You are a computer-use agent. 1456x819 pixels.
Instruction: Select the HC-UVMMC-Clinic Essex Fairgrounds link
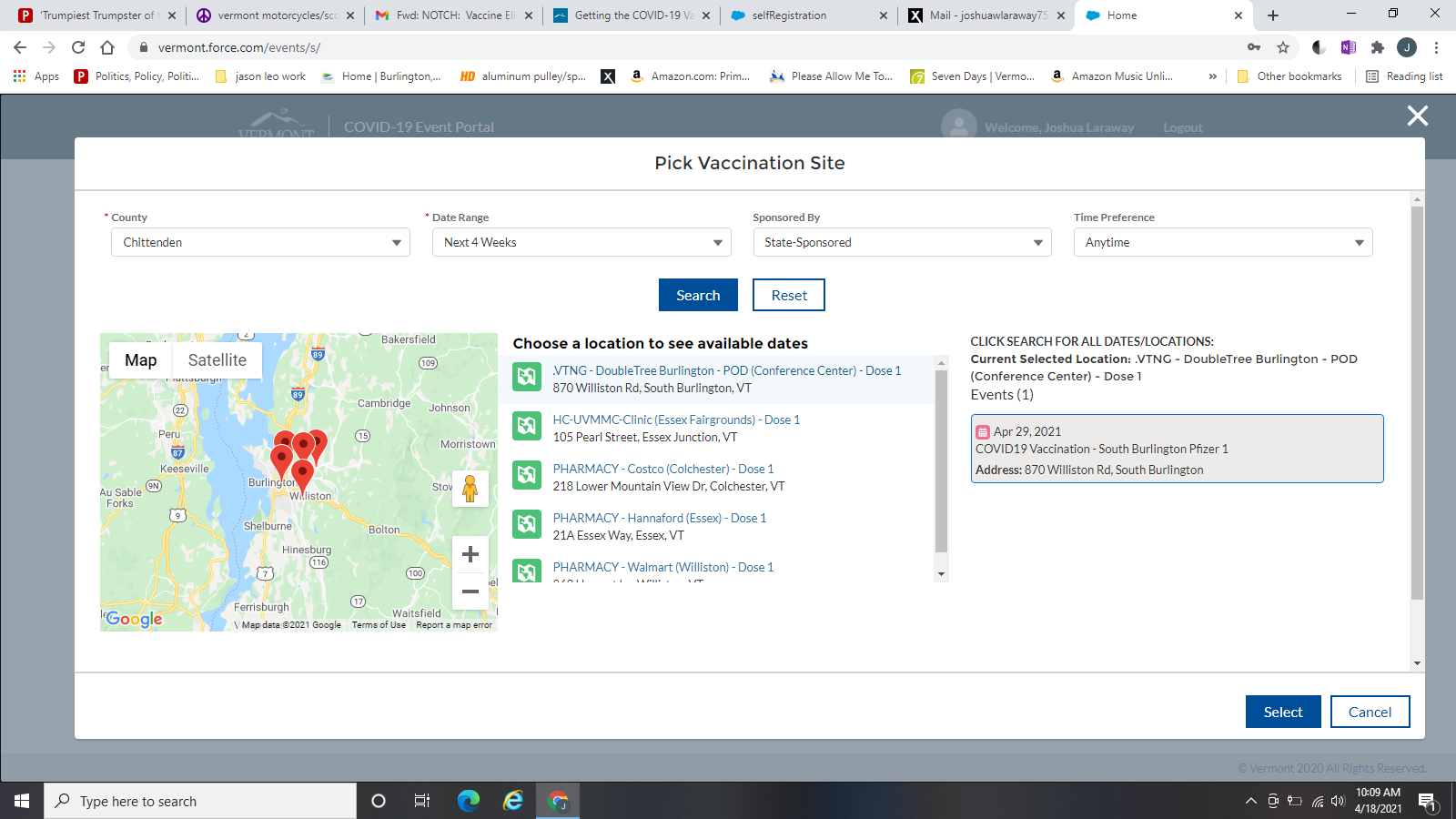676,420
